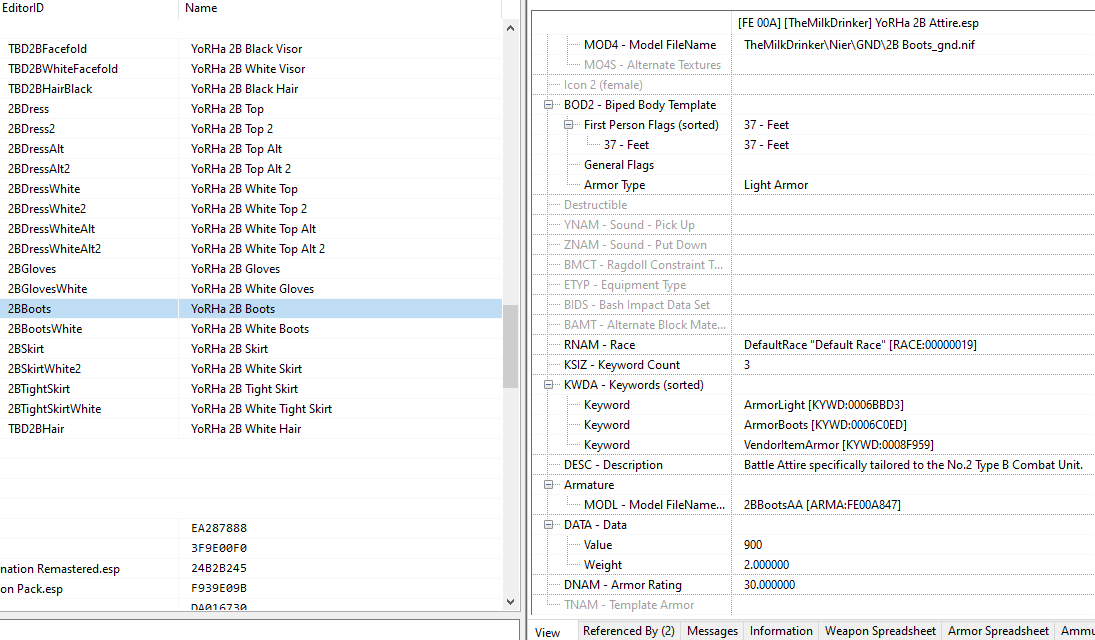Click the Armor Type row label

click(615, 185)
